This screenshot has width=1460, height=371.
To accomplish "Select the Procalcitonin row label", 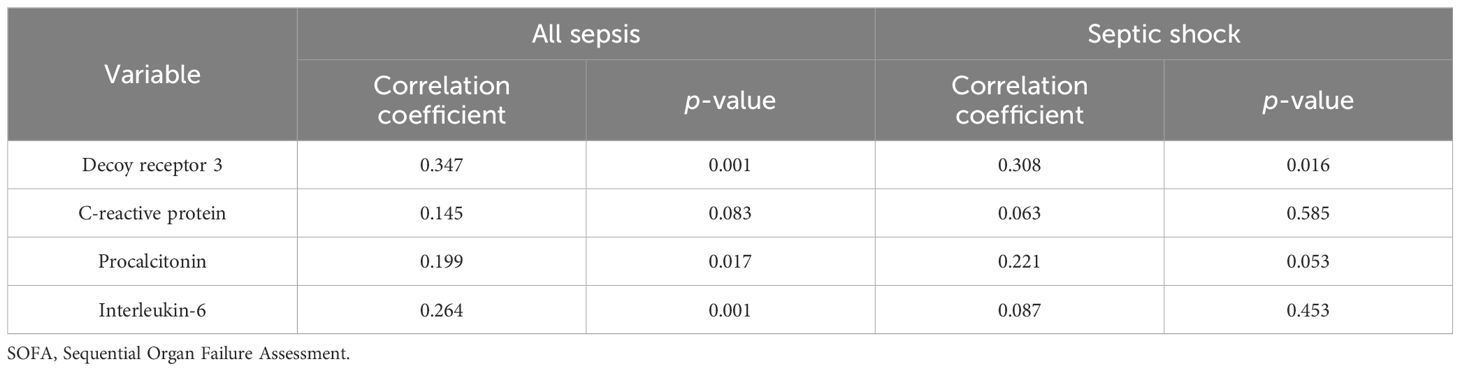I will click(152, 262).
